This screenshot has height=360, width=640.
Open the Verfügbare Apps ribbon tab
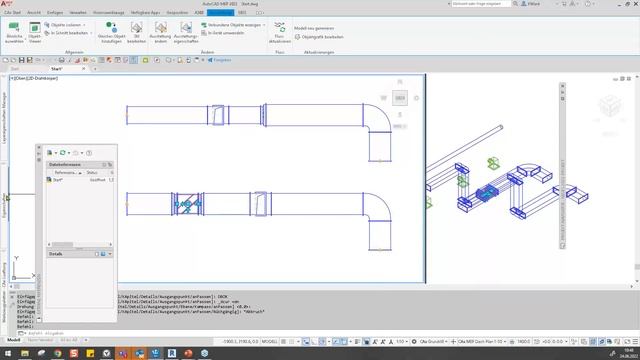tap(145, 13)
